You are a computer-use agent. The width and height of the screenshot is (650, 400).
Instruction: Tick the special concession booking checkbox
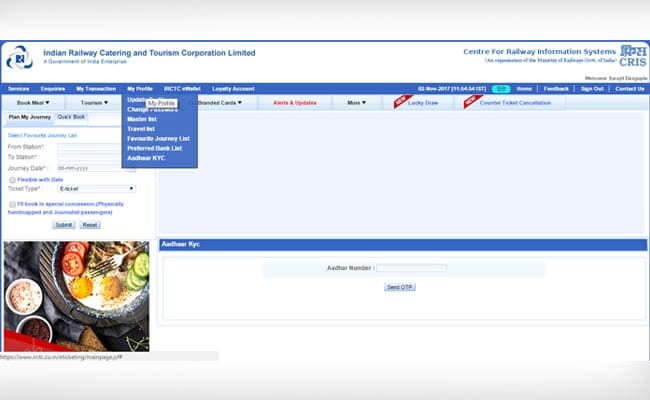[x=12, y=204]
